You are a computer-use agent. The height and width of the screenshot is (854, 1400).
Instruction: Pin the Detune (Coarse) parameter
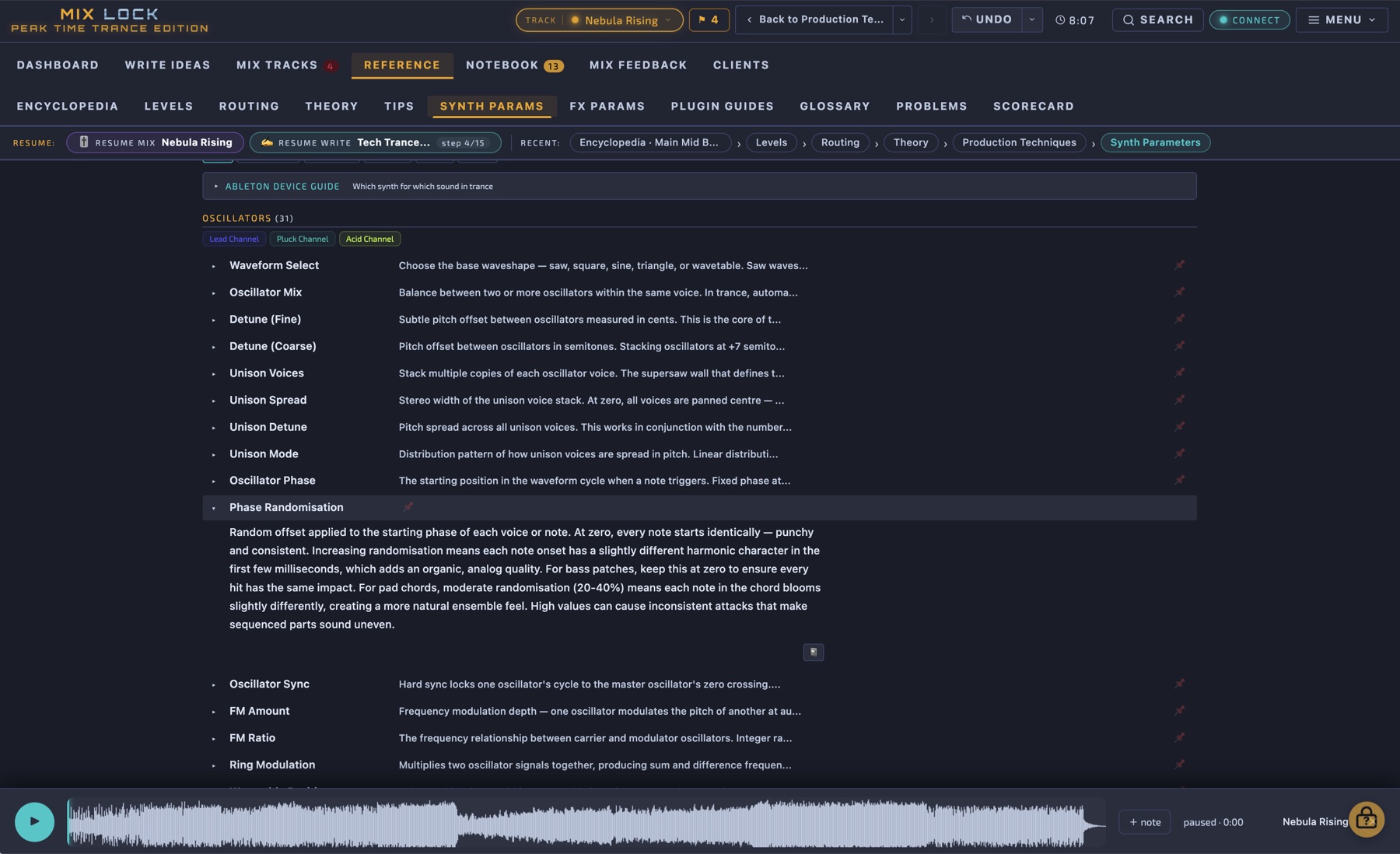[x=1179, y=346]
